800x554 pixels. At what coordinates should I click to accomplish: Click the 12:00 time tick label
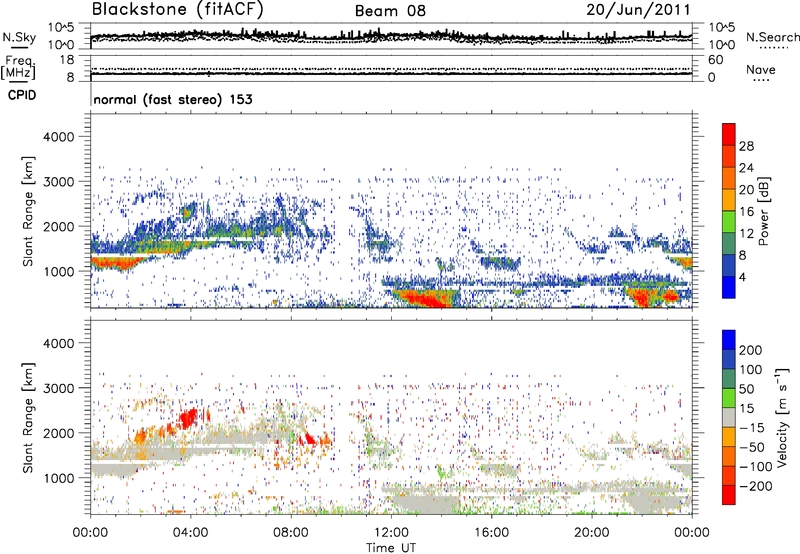point(391,533)
